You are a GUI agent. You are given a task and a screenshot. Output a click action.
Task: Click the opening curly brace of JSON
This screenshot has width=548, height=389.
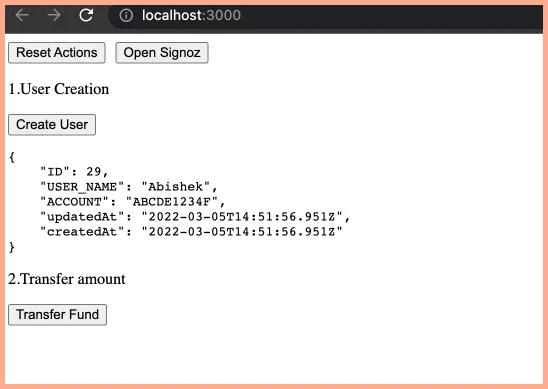(x=12, y=157)
